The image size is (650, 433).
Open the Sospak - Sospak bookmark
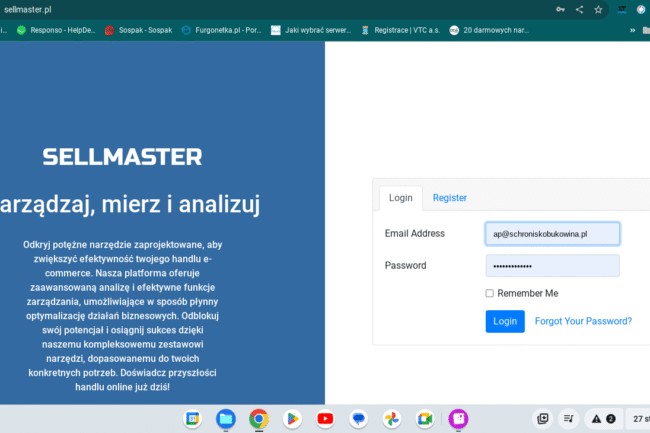[138, 30]
